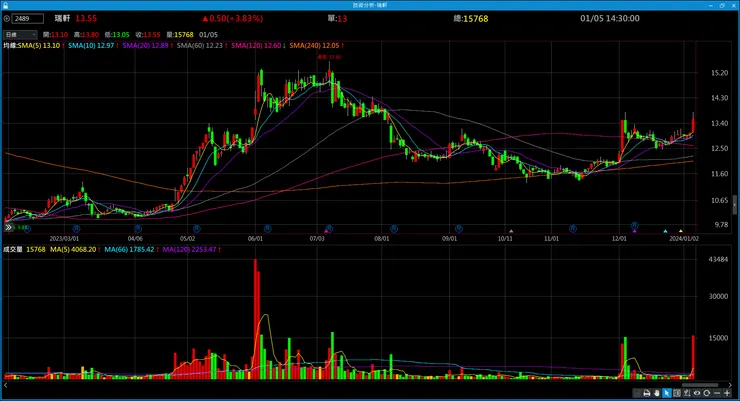
Task: Click the single volume 單:13 value
Action: (x=337, y=18)
